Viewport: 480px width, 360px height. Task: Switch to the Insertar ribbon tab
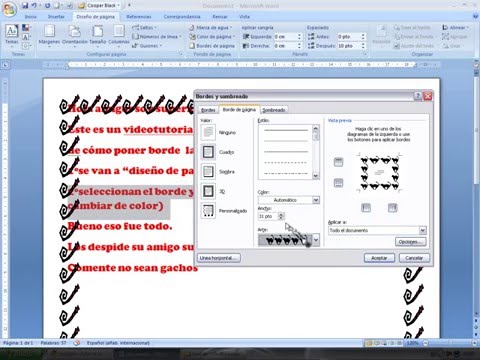pos(56,16)
